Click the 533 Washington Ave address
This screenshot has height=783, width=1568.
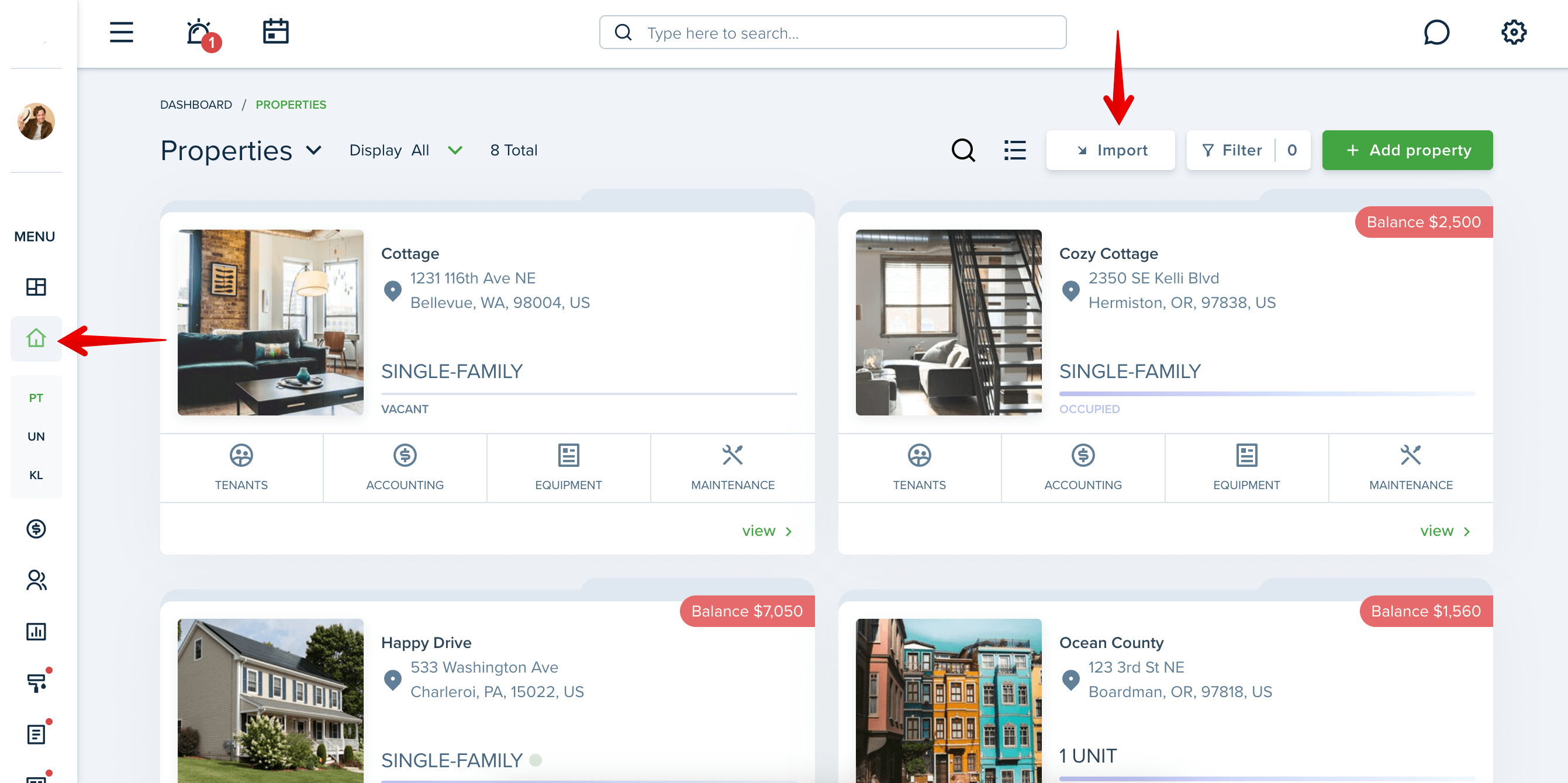(x=484, y=667)
